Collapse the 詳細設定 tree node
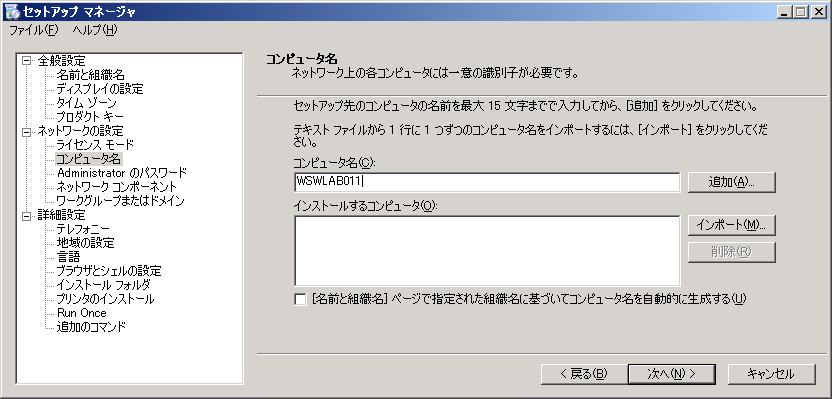This screenshot has height=399, width=832. pyautogui.click(x=26, y=215)
